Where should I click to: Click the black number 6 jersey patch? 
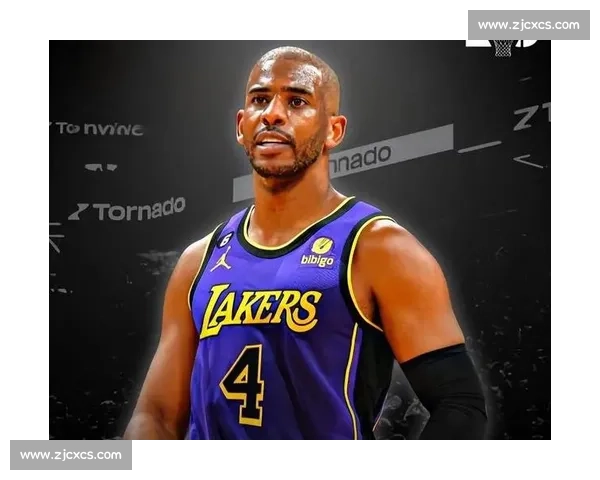[225, 240]
